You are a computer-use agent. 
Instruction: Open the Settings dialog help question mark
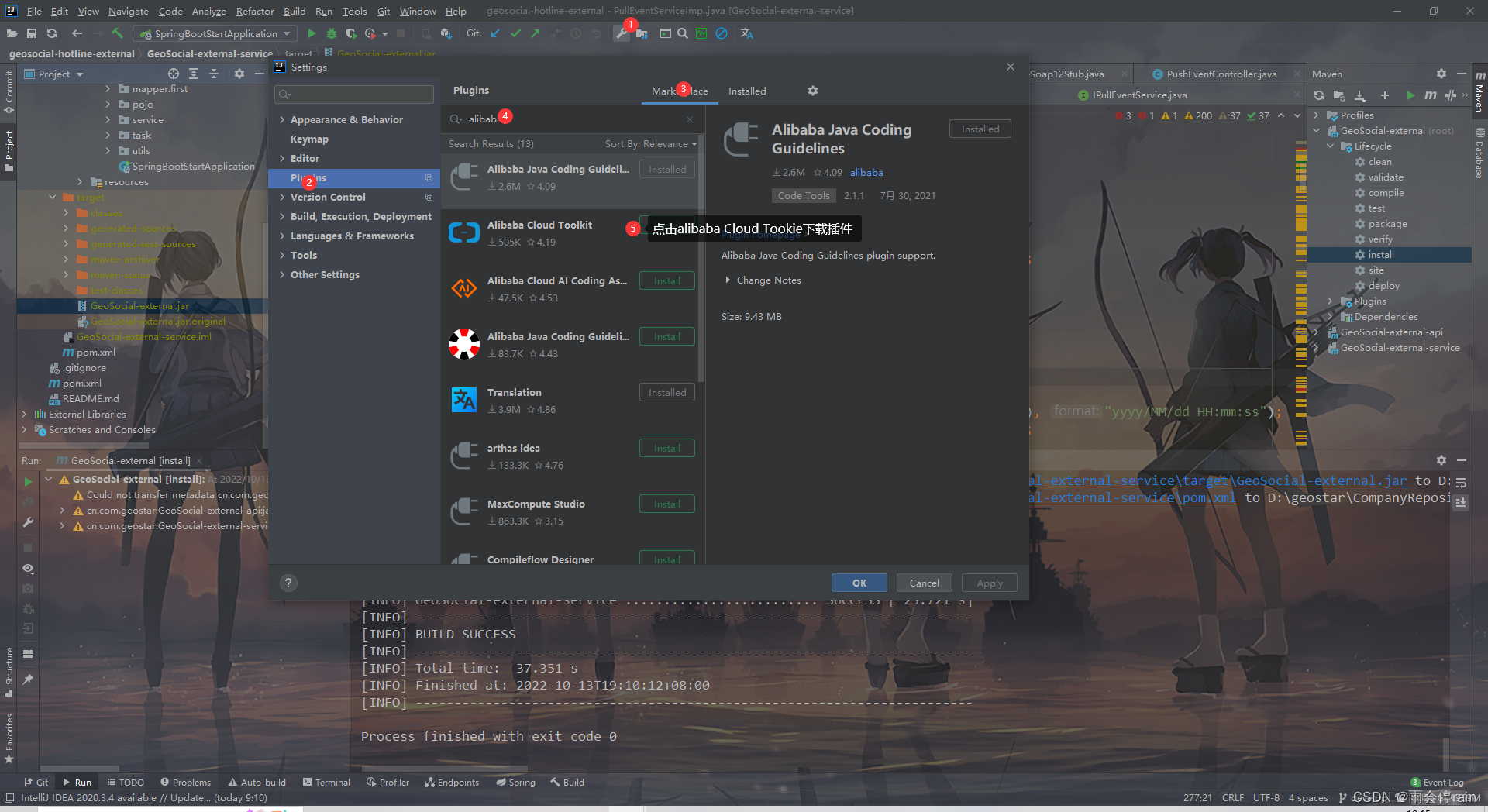tap(288, 583)
